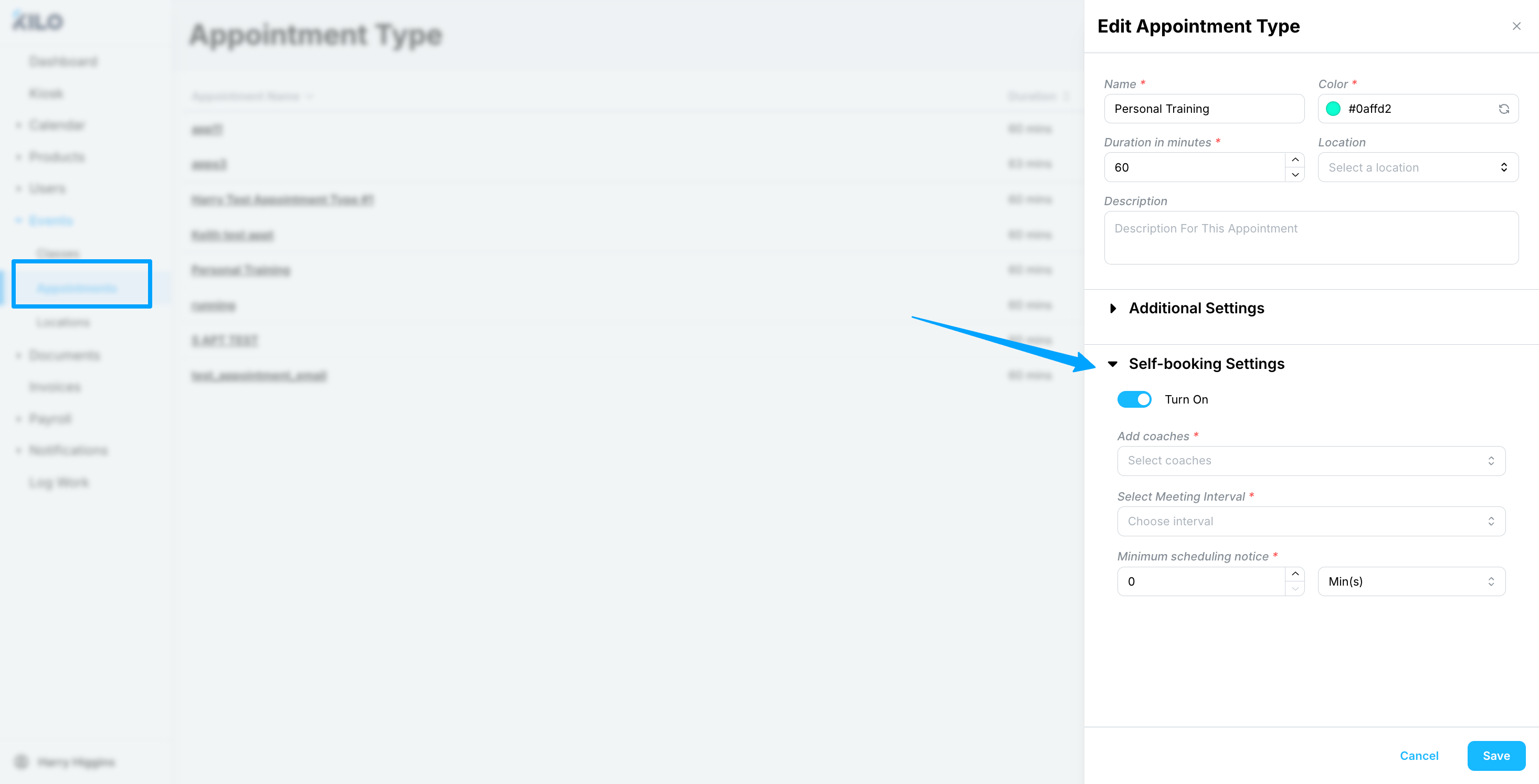Screen dimensions: 1539x784
Task: Click the color hex value field
Action: pos(1416,109)
